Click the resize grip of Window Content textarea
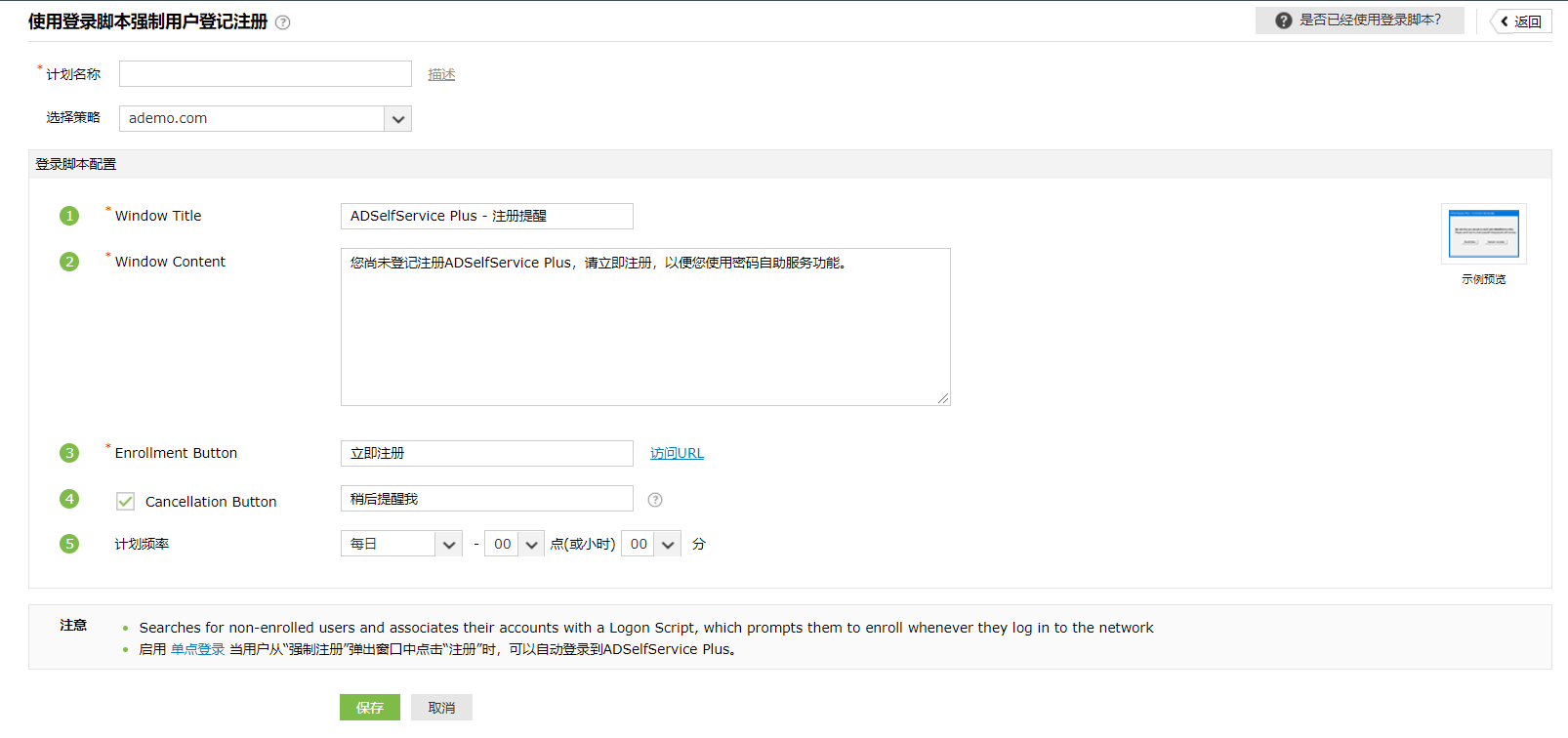 (943, 398)
